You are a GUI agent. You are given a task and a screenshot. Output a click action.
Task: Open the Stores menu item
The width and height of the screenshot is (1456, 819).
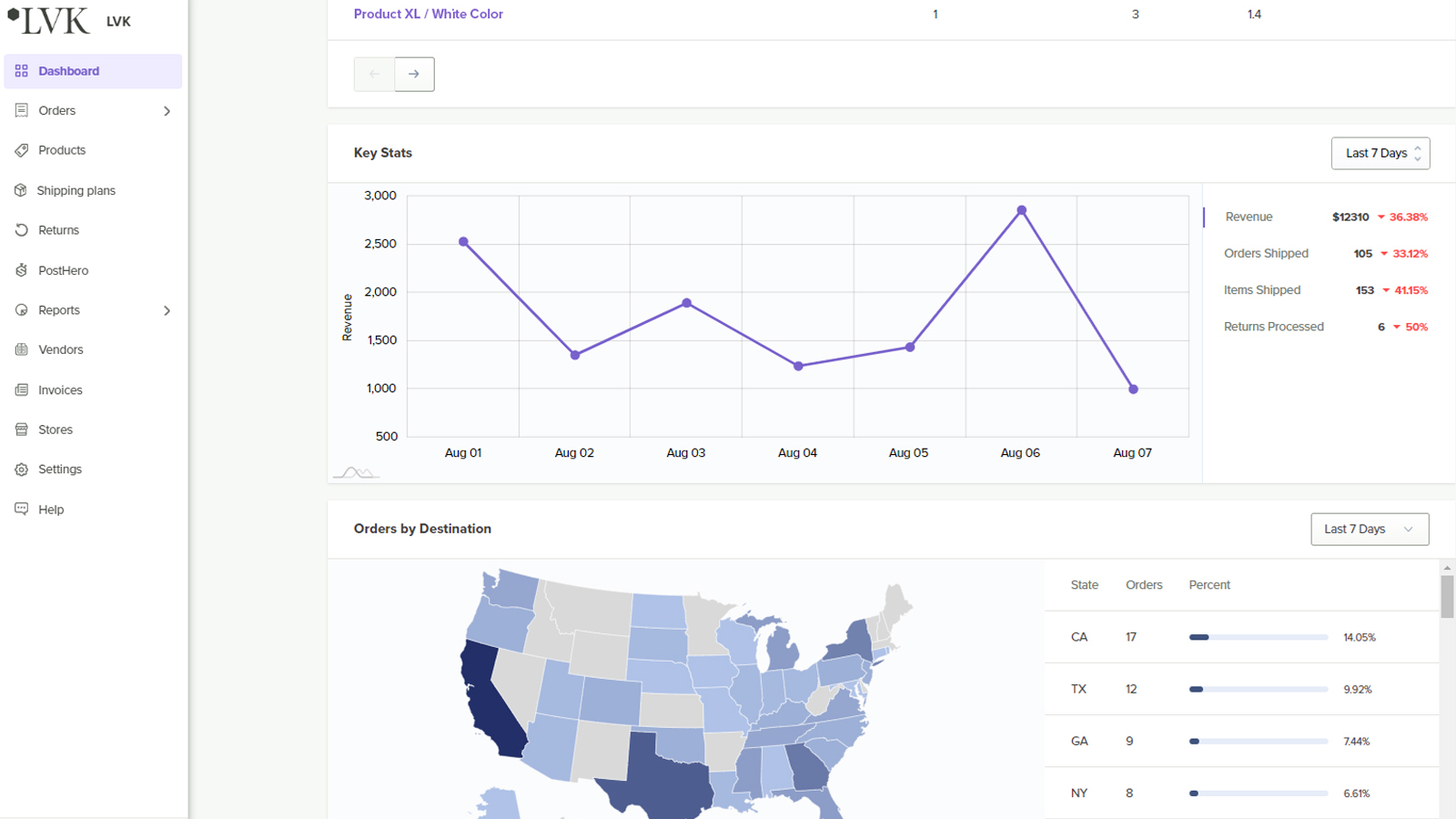pos(56,430)
